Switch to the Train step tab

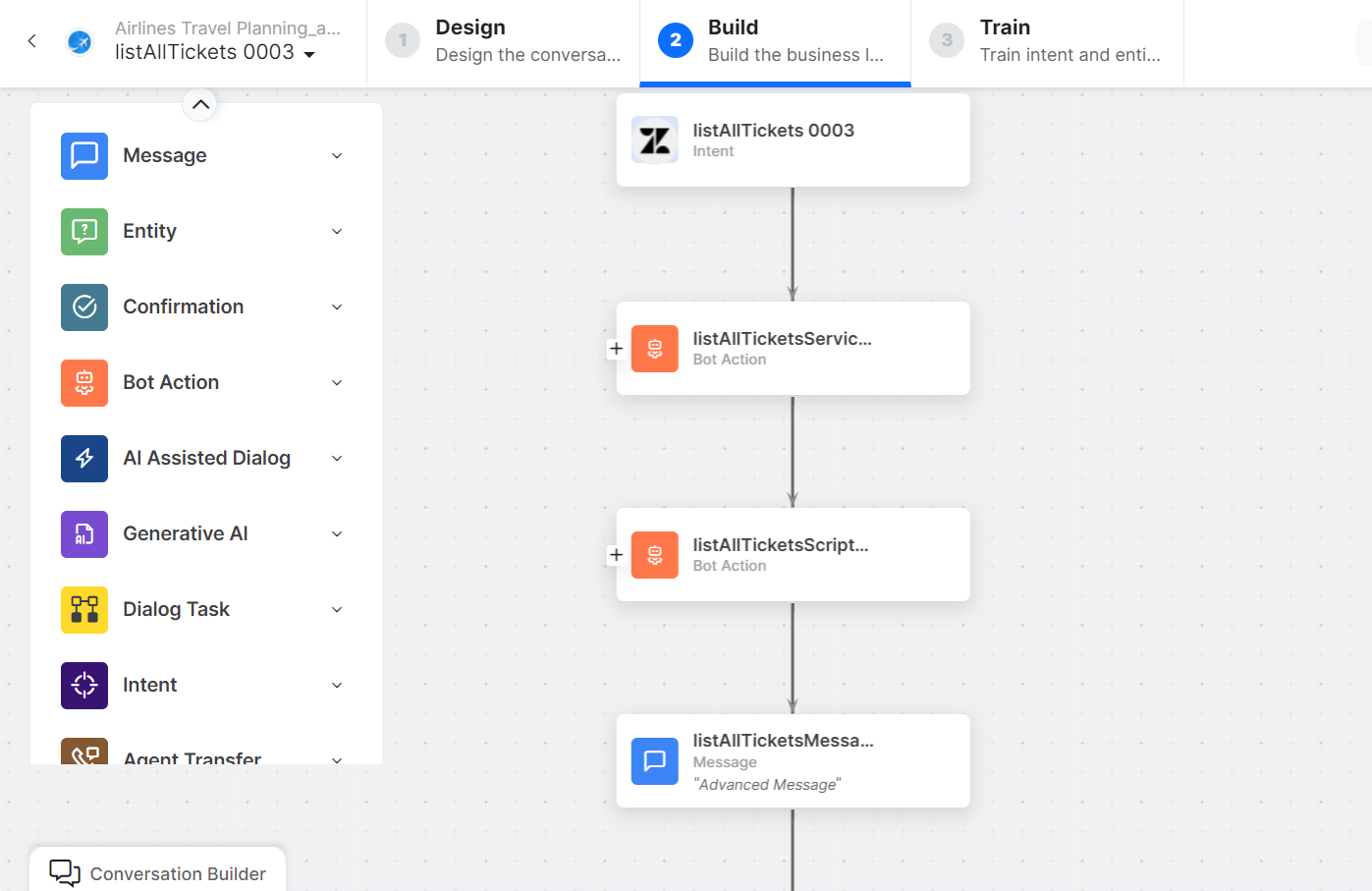1047,41
